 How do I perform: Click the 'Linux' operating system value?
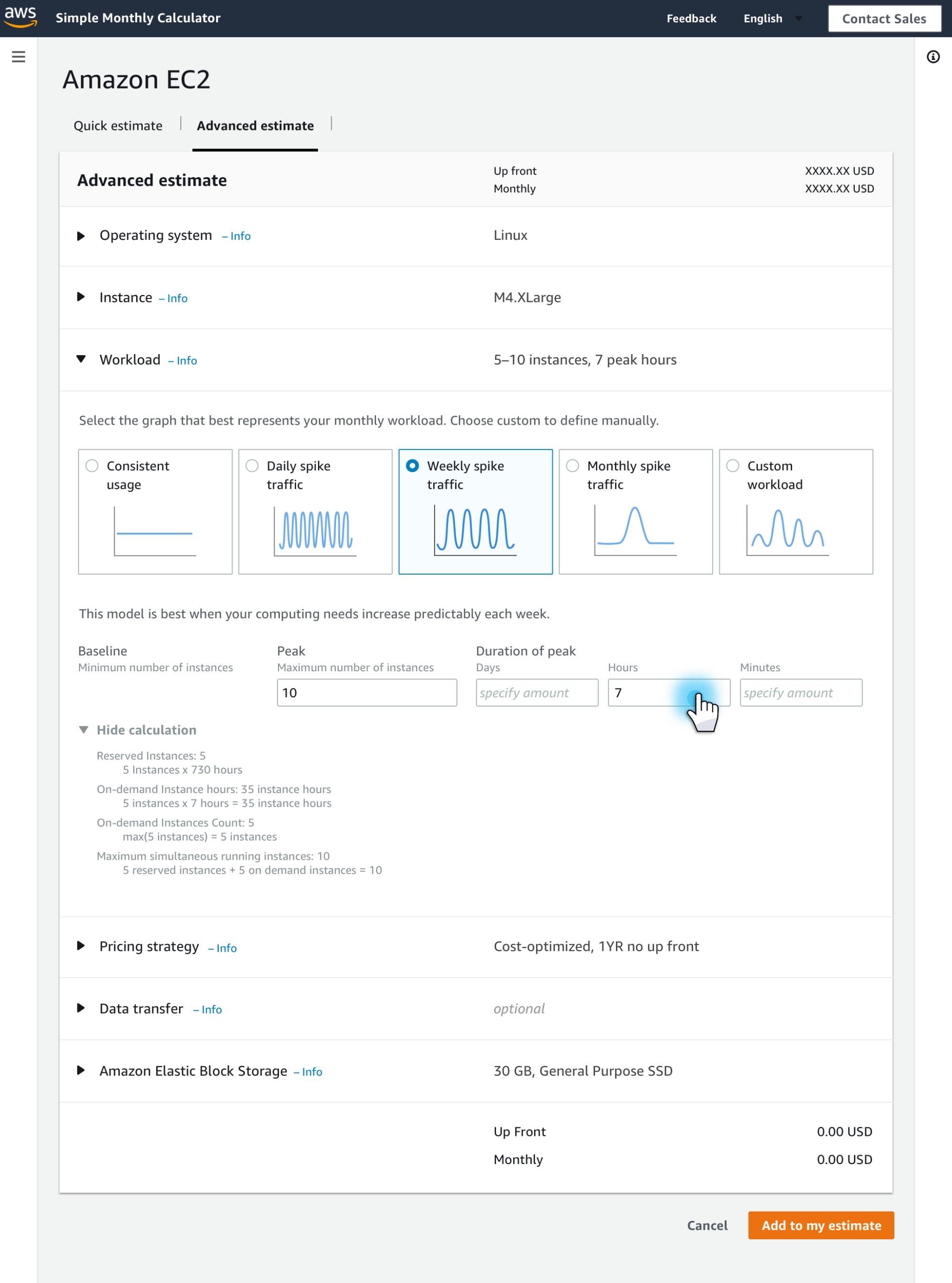pyautogui.click(x=511, y=235)
